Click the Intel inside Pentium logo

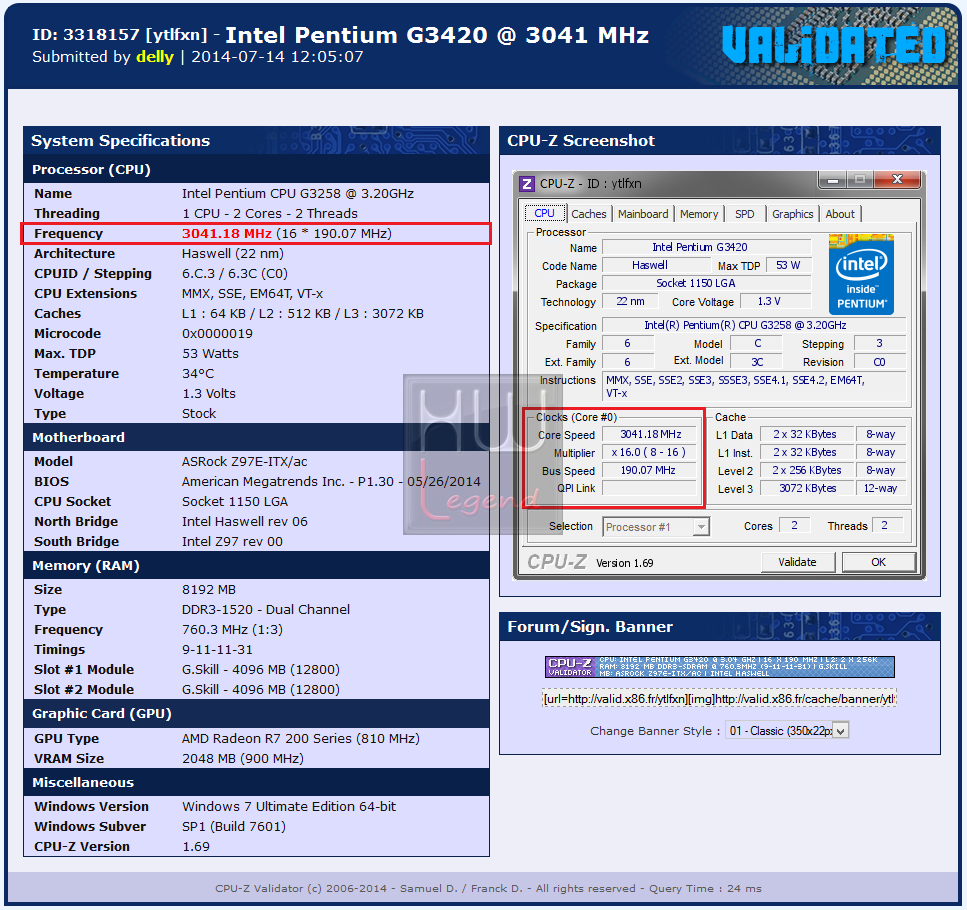pos(861,274)
